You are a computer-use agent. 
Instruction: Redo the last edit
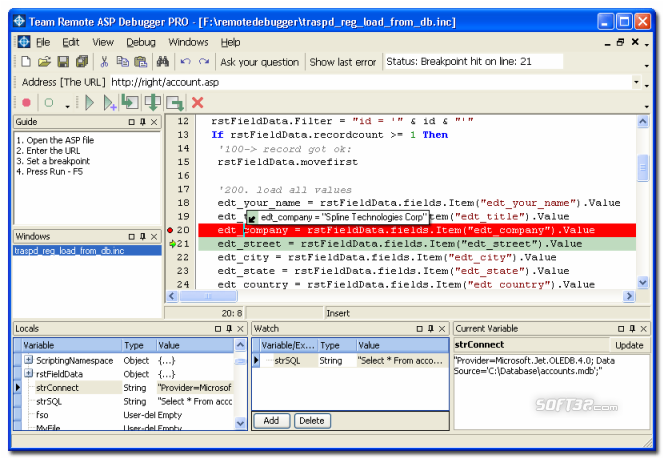coord(204,62)
